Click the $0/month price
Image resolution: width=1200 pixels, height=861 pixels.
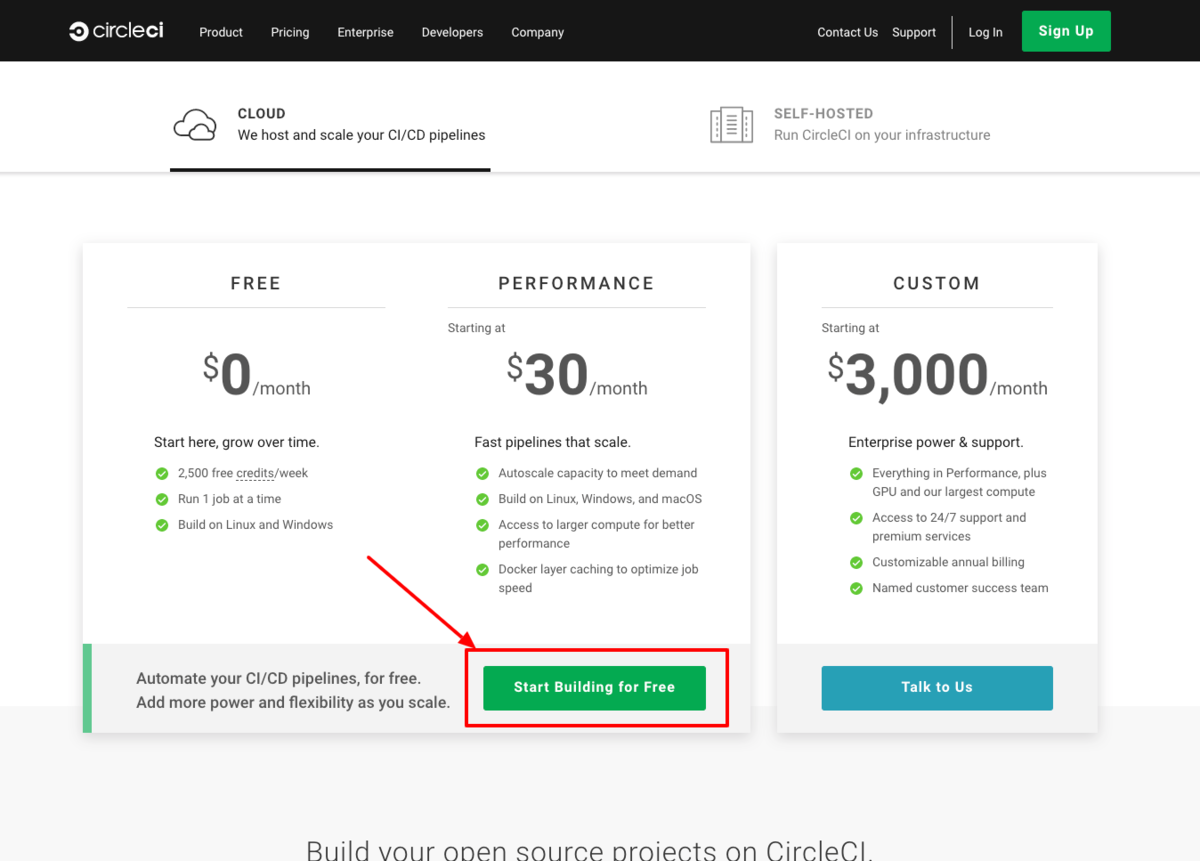coord(256,376)
